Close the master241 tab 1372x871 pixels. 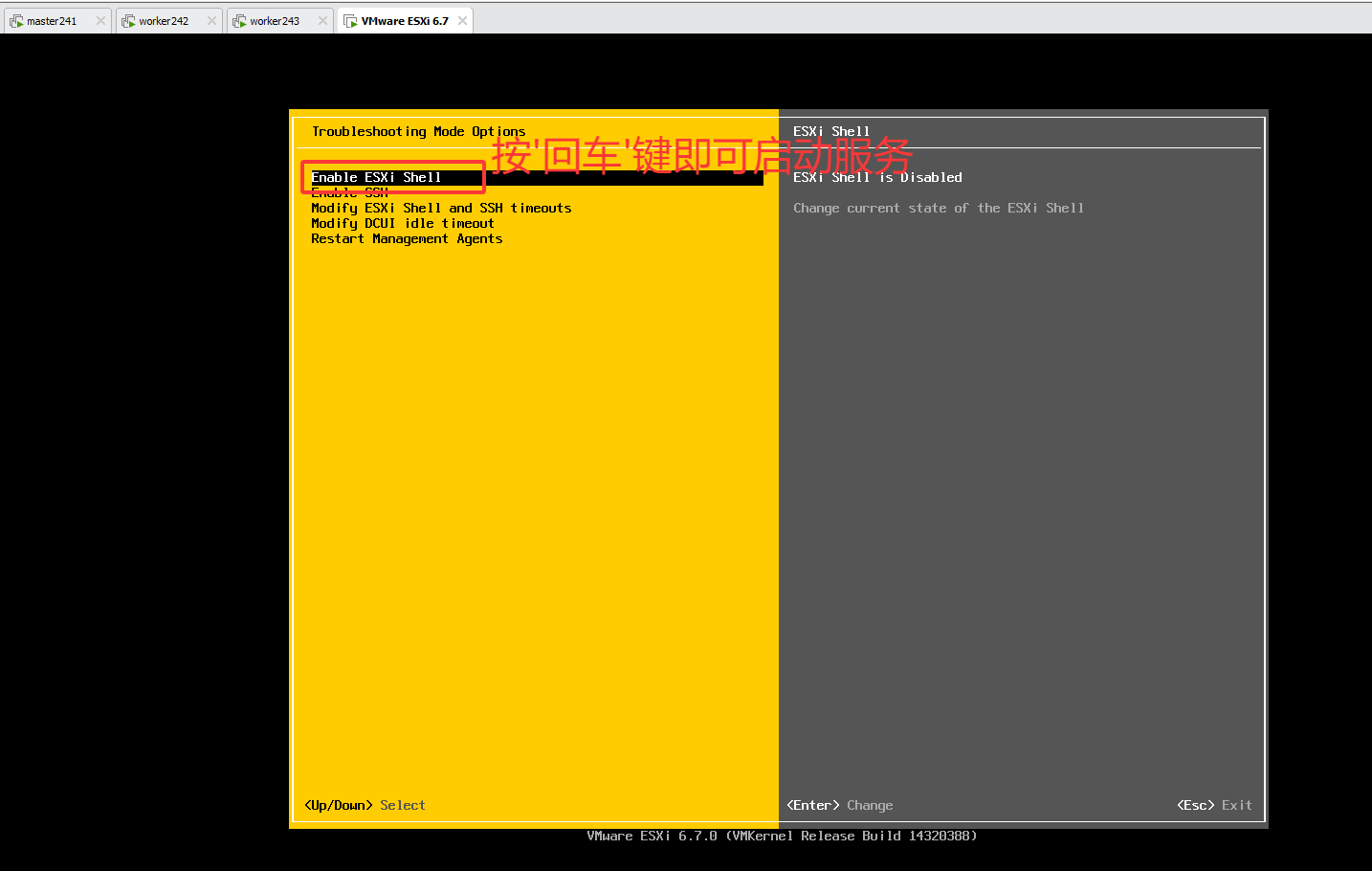(100, 21)
